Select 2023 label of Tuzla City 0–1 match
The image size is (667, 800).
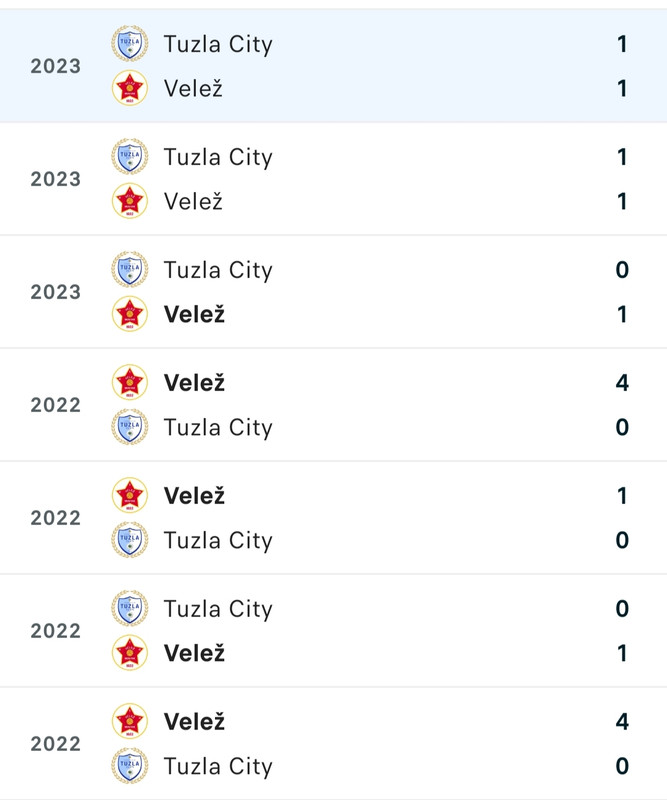click(x=56, y=292)
